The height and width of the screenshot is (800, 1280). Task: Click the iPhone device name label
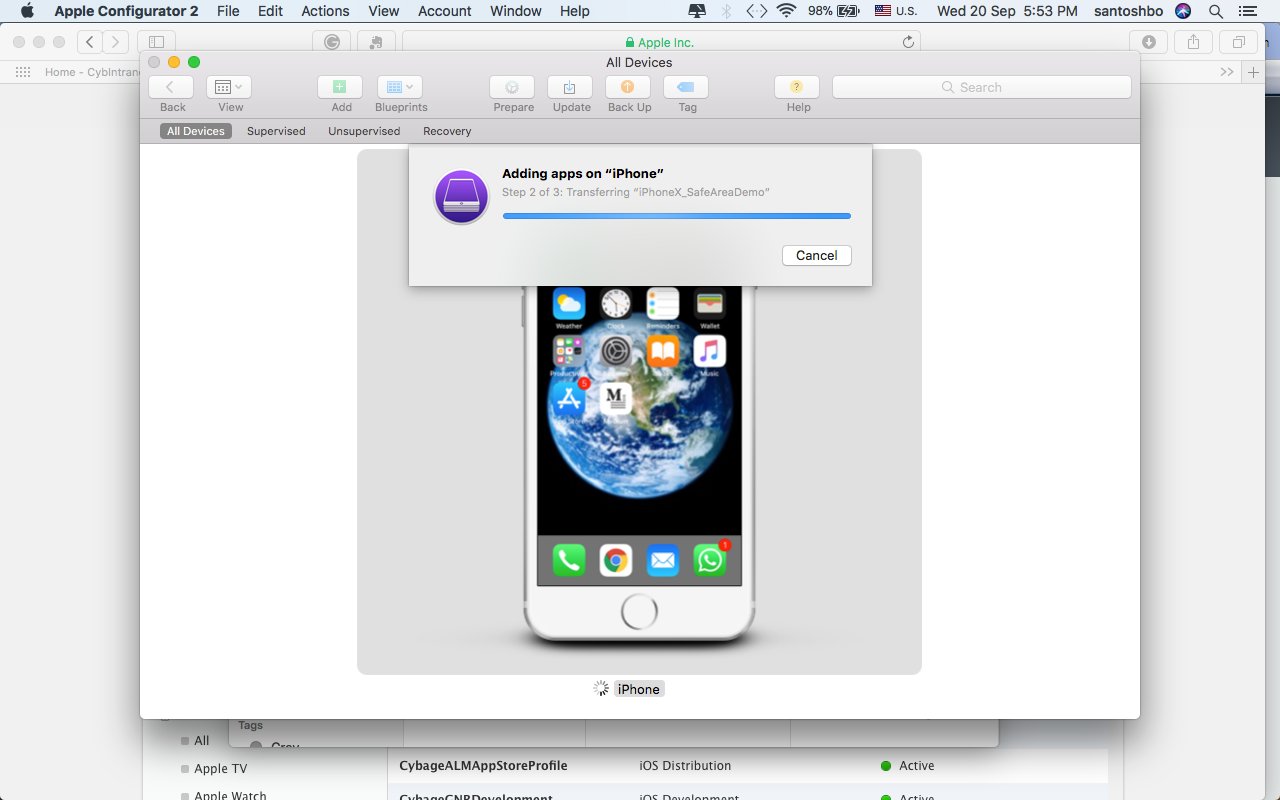(x=638, y=689)
